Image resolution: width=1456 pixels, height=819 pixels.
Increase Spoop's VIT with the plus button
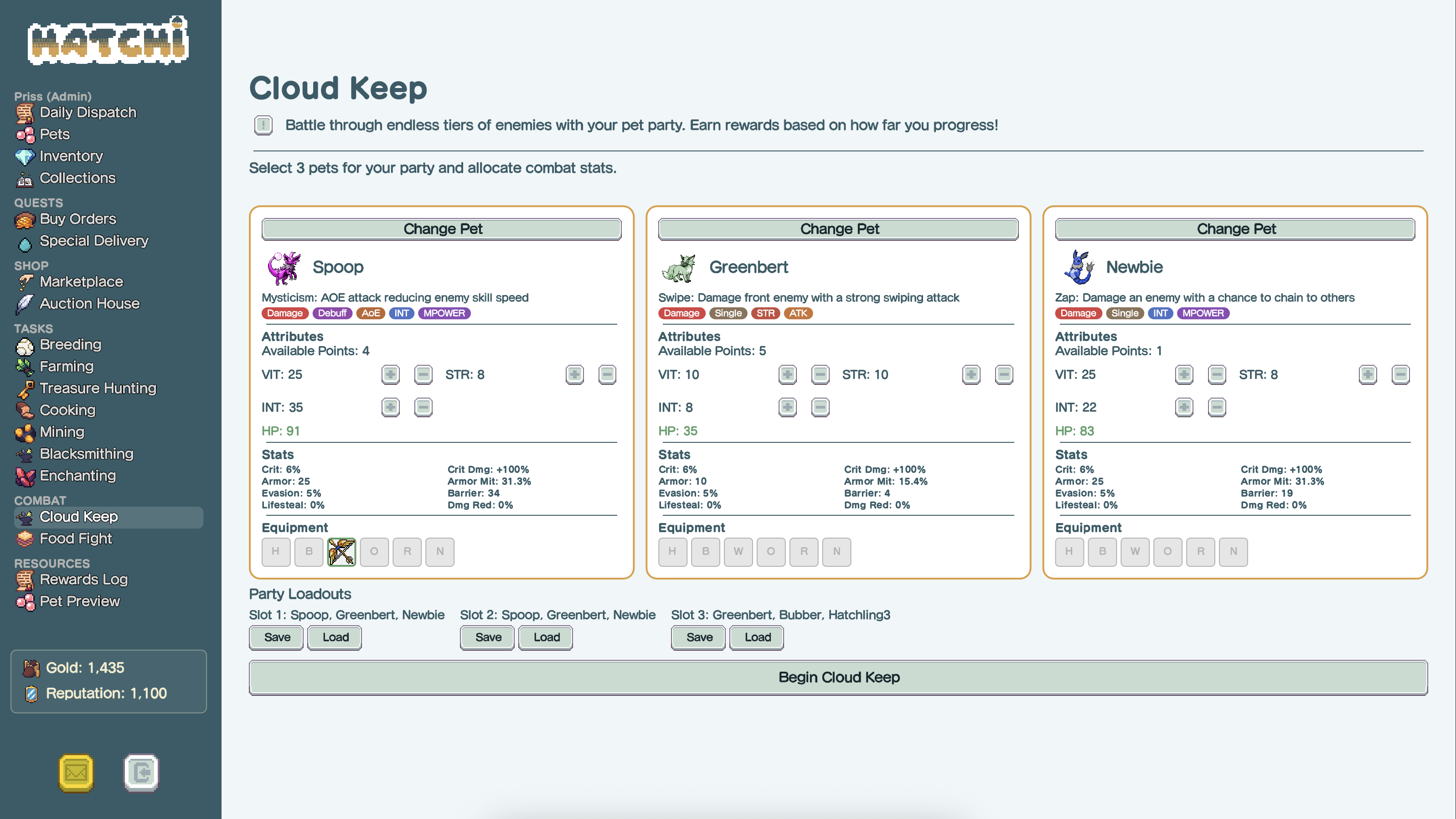pyautogui.click(x=390, y=374)
